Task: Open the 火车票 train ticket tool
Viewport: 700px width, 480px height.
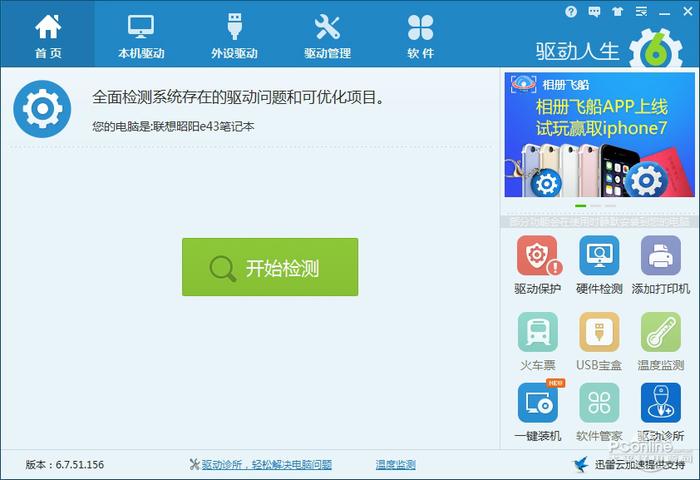Action: point(538,333)
